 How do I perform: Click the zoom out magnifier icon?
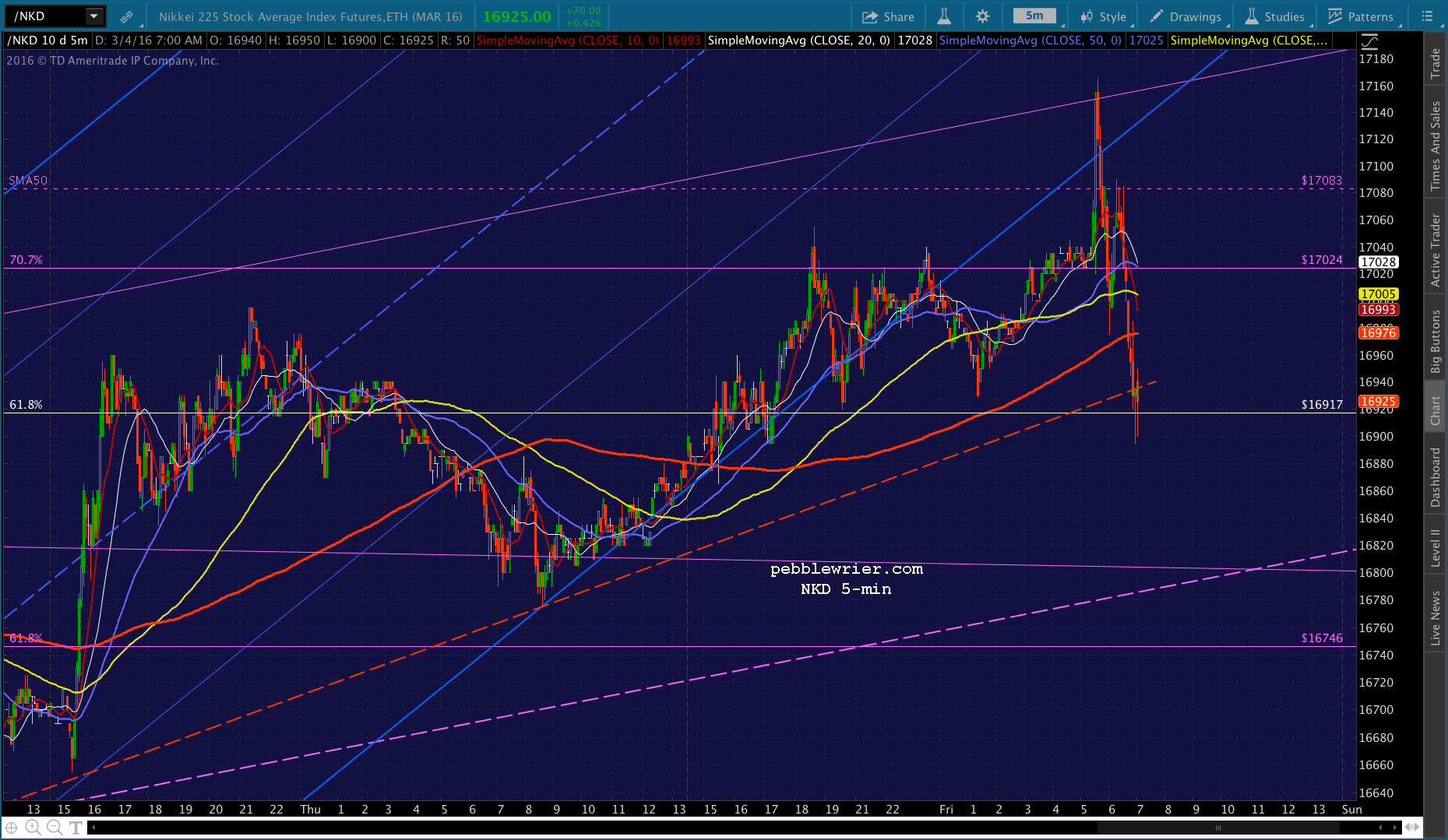54,828
